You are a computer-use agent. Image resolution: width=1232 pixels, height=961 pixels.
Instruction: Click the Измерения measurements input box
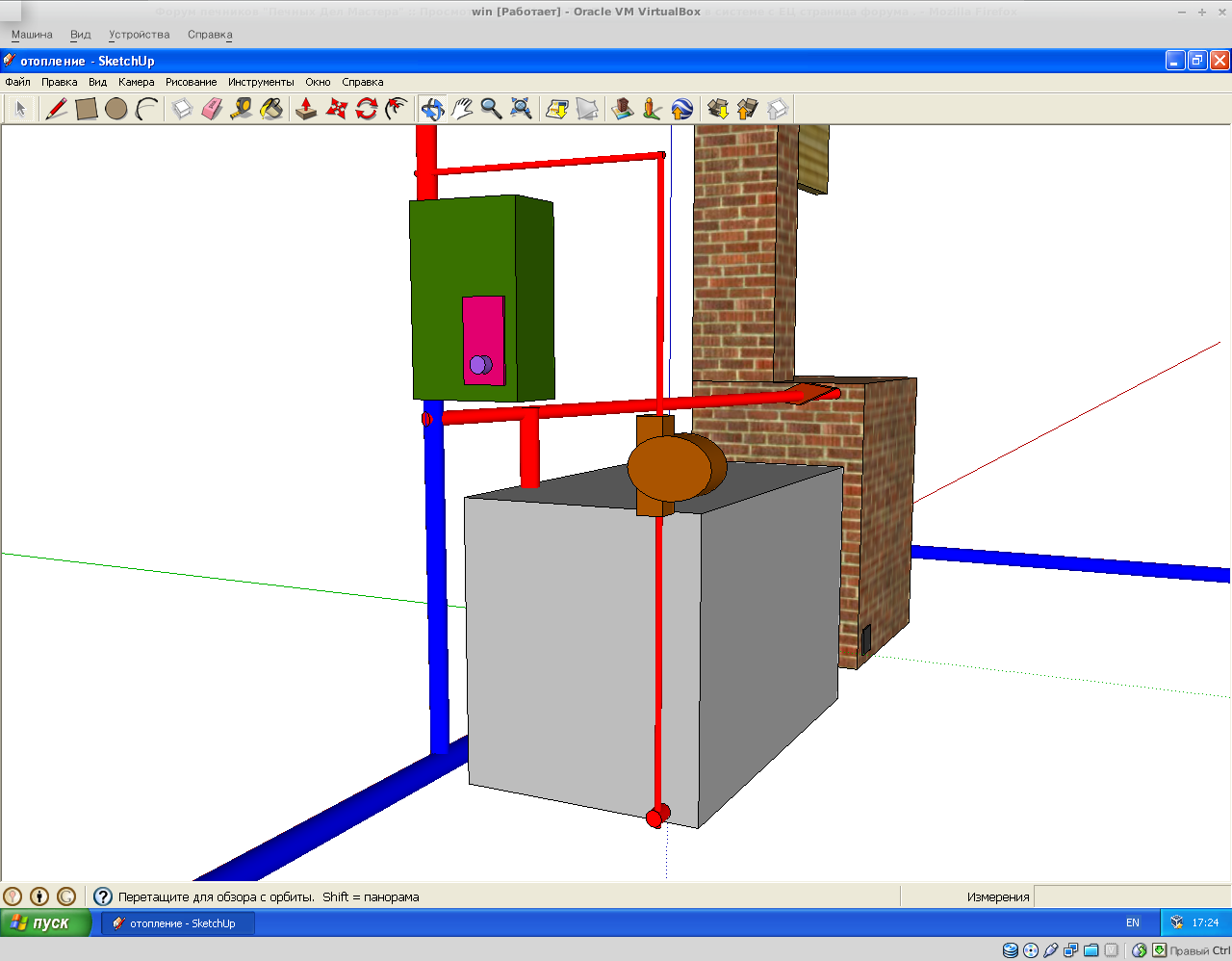click(1131, 896)
